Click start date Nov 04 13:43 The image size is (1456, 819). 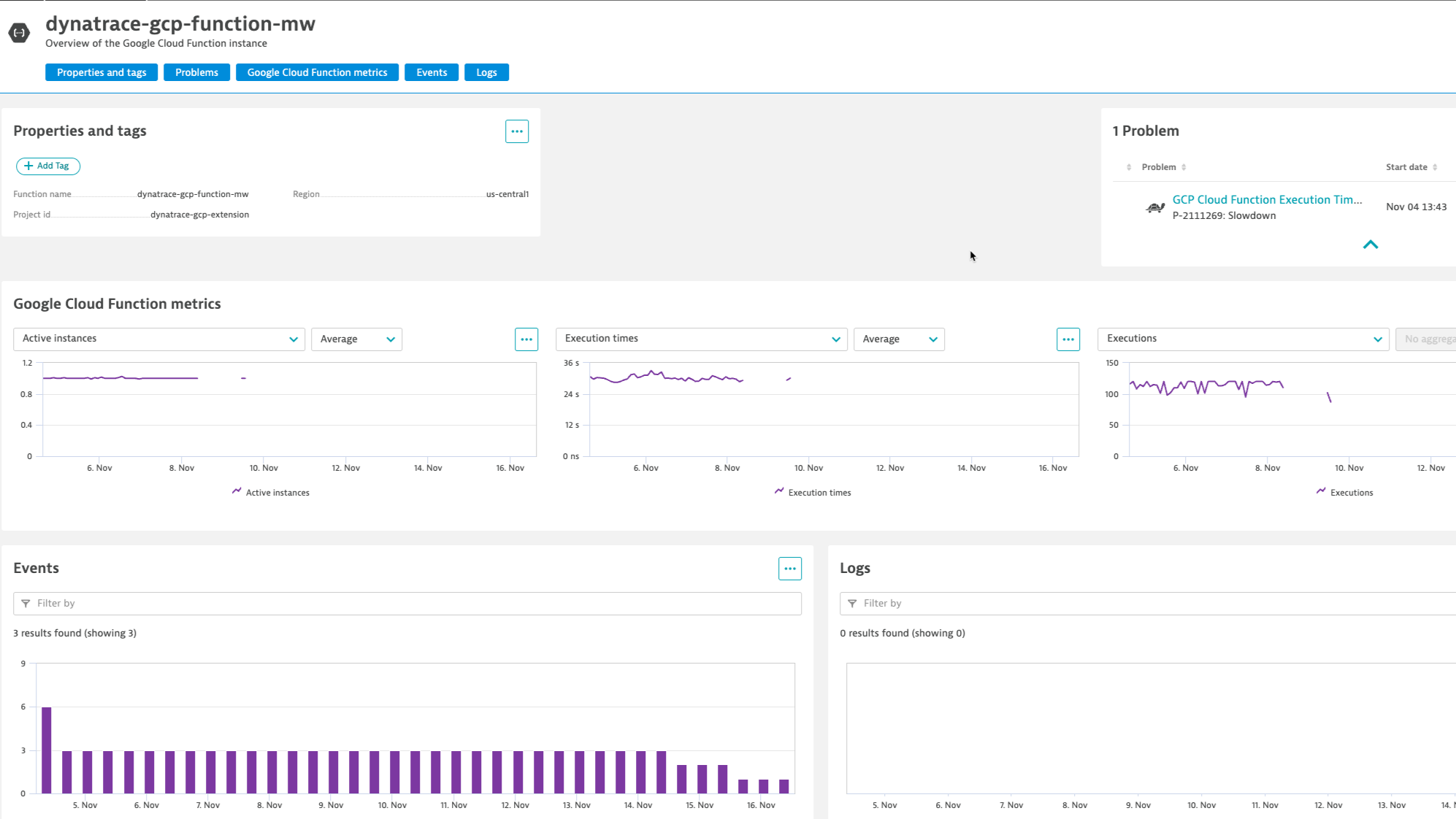tap(1416, 207)
